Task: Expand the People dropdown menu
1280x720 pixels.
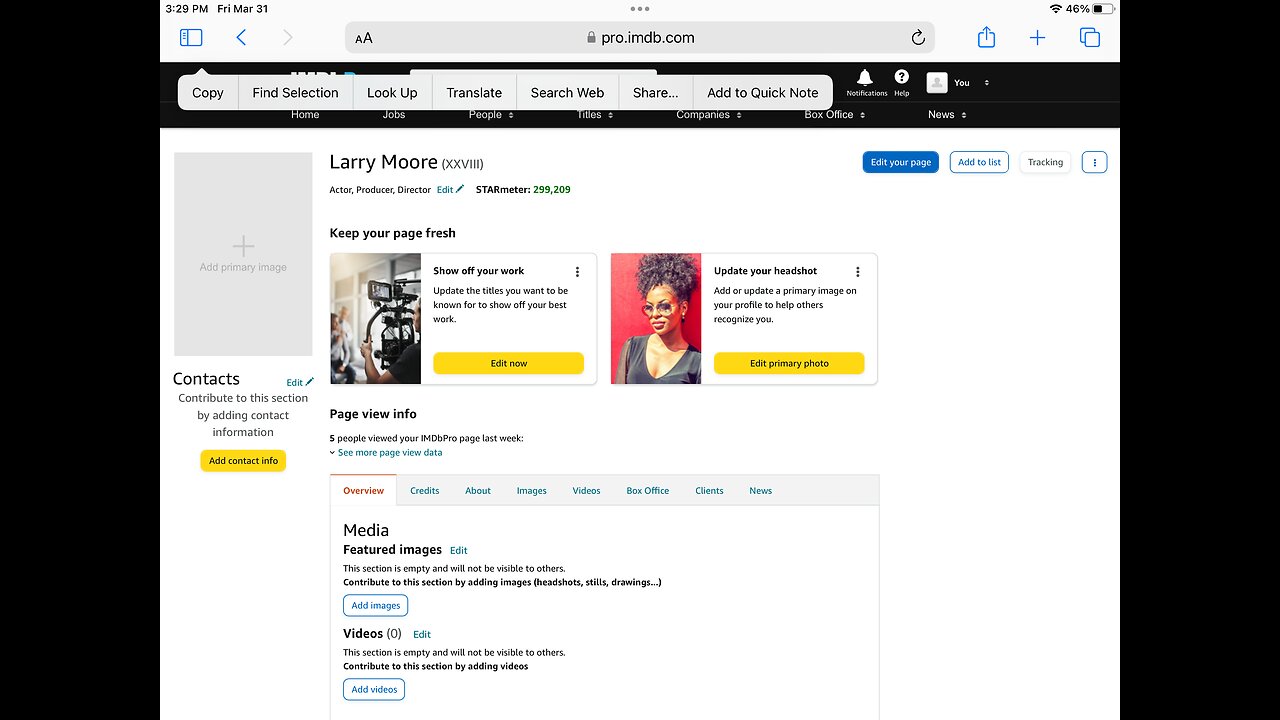Action: tap(491, 115)
